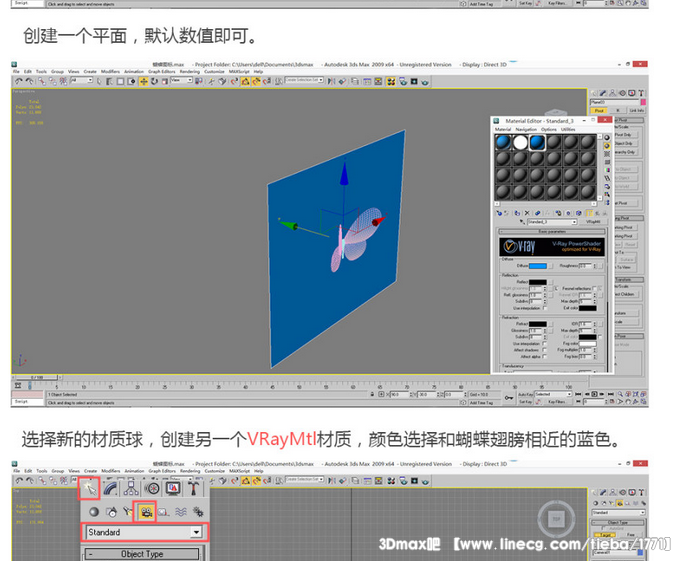
Task: Switch to the enlarged Motion tab wheel icon
Action: tap(153, 489)
